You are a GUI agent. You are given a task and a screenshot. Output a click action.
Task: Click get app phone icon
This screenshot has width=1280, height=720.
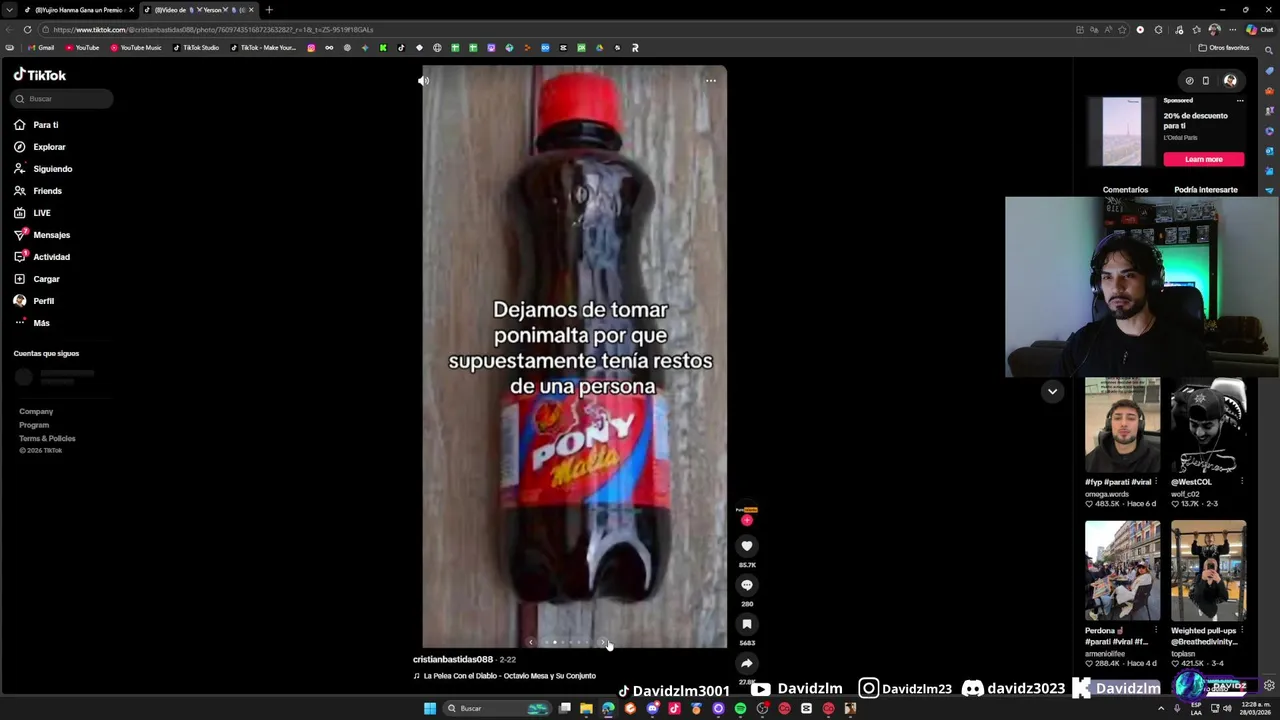1206,81
